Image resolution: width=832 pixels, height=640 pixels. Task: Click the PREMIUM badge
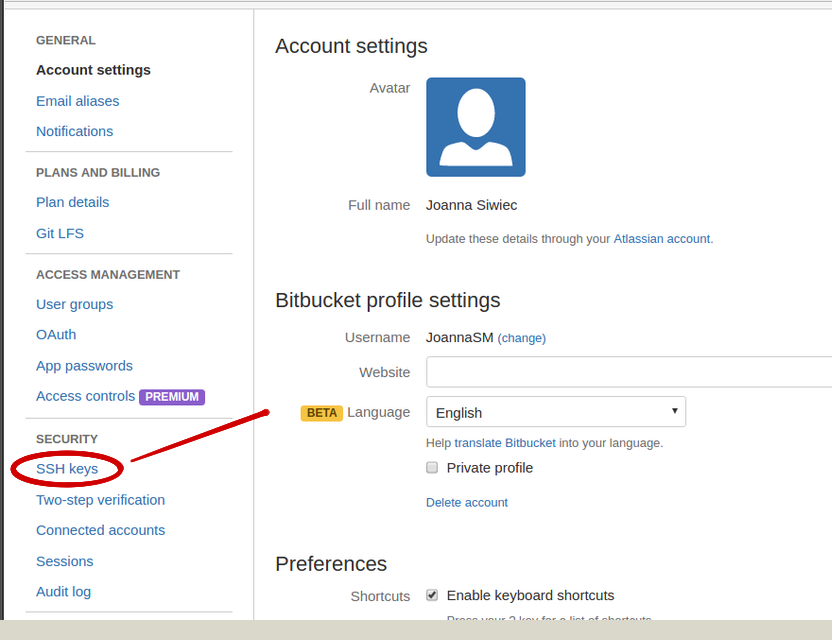[172, 397]
